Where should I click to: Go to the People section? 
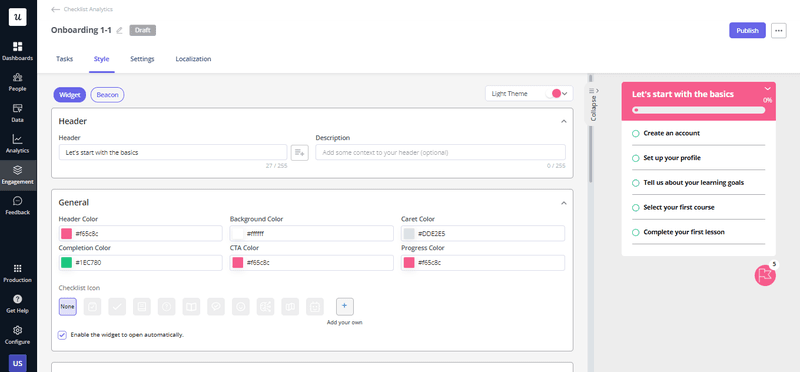point(18,82)
